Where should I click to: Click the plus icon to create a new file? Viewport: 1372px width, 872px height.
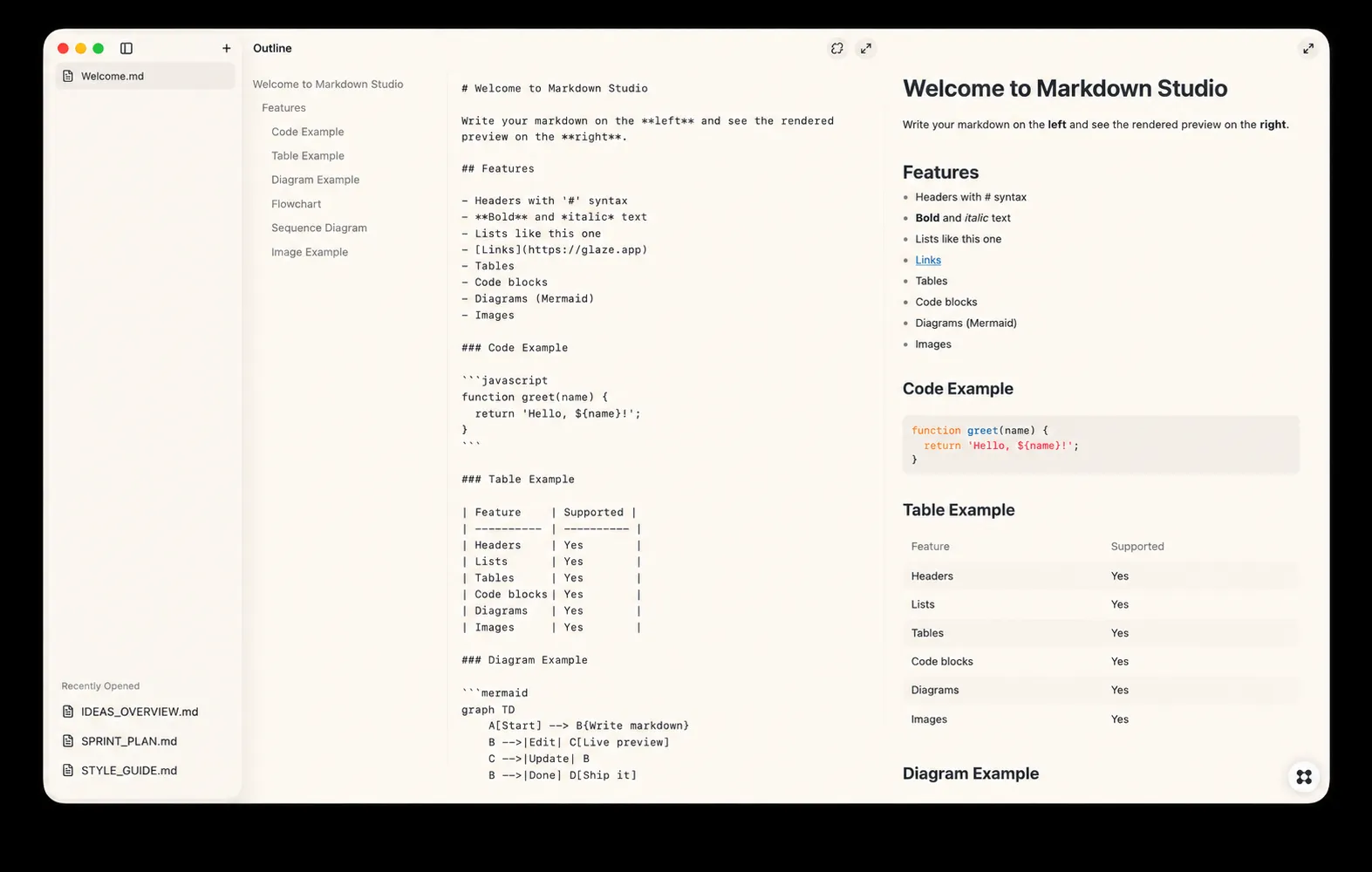227,48
